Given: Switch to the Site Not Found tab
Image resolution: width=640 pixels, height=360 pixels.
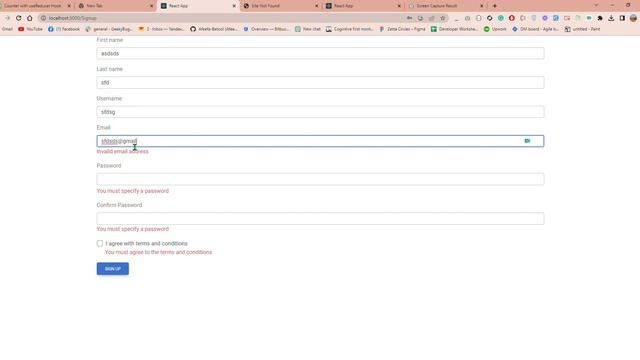Looking at the screenshot, I should point(281,6).
